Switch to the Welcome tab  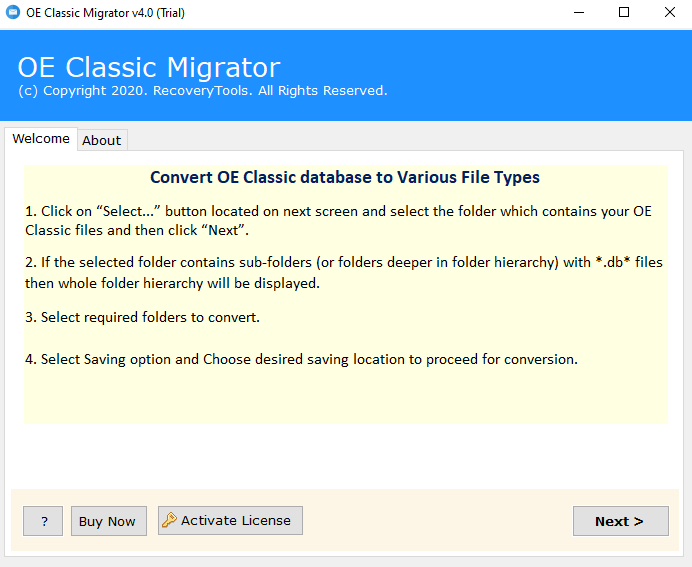click(x=41, y=139)
